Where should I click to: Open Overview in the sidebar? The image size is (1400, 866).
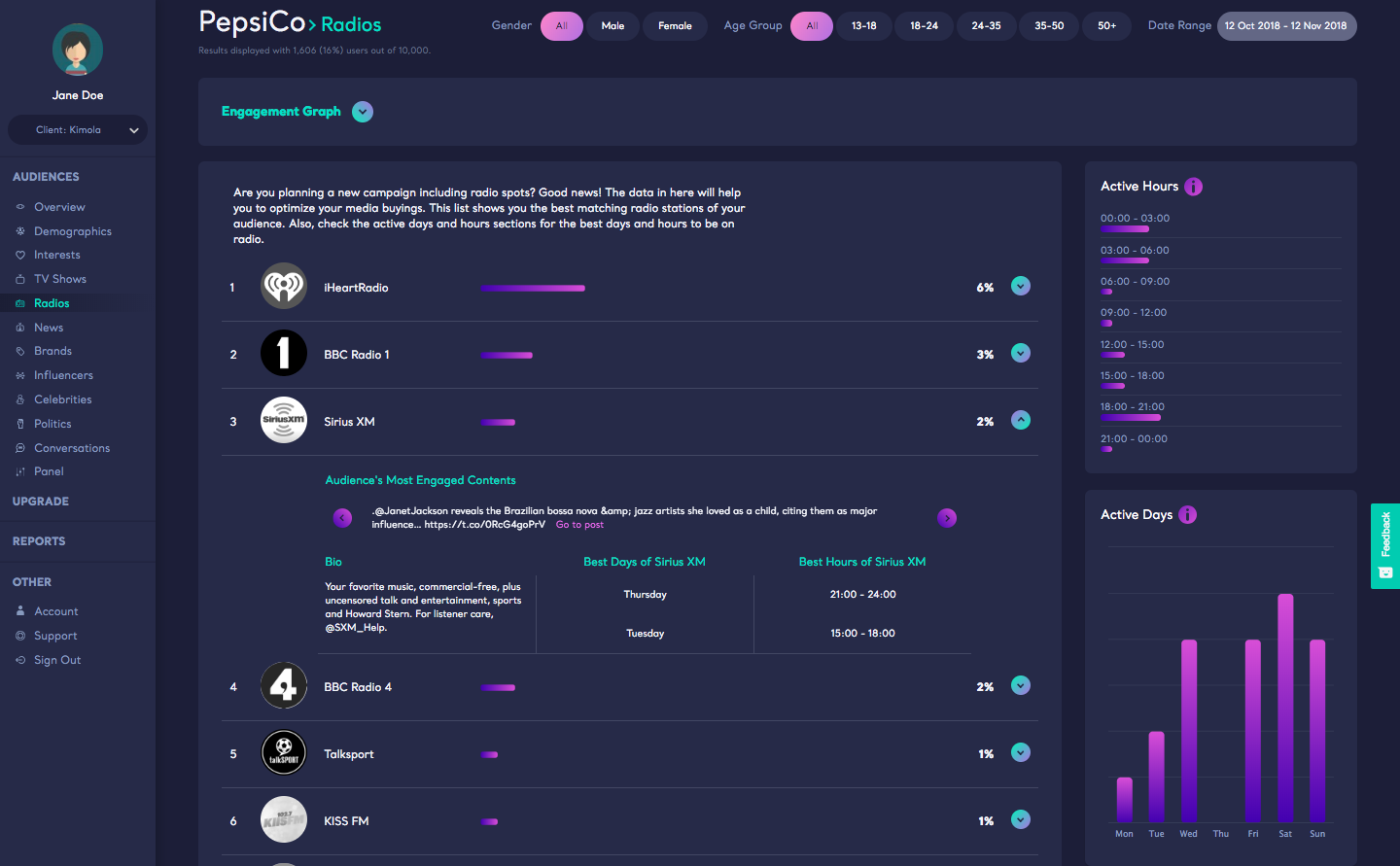[59, 207]
